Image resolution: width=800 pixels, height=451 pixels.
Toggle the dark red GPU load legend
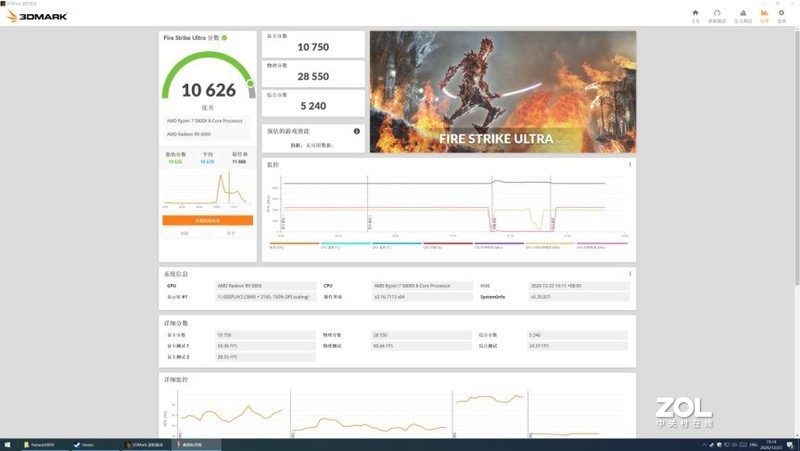448,245
